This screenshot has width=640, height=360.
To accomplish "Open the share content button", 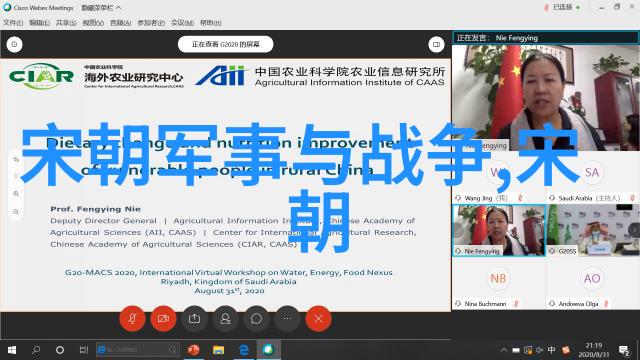I will click(x=194, y=319).
